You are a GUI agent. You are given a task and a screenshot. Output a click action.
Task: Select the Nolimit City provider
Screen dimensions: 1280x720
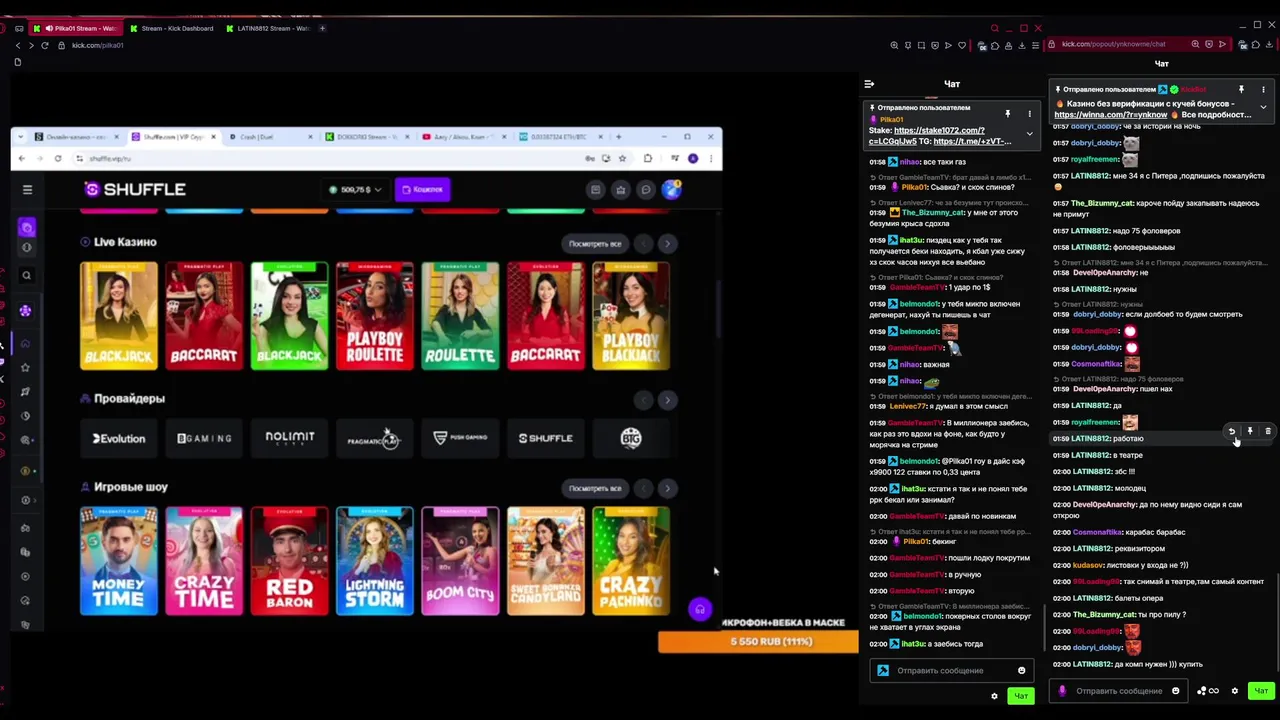tap(290, 438)
